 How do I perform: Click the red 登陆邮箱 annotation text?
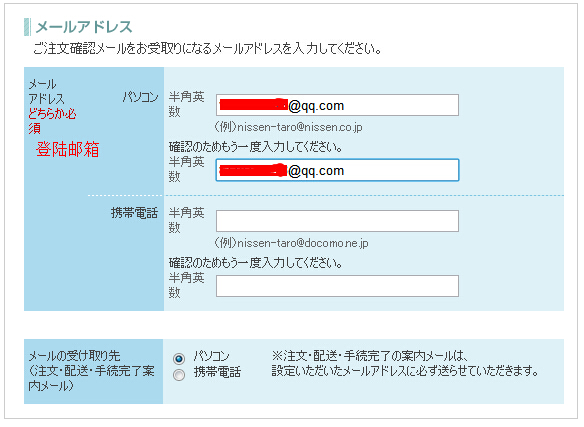67,149
